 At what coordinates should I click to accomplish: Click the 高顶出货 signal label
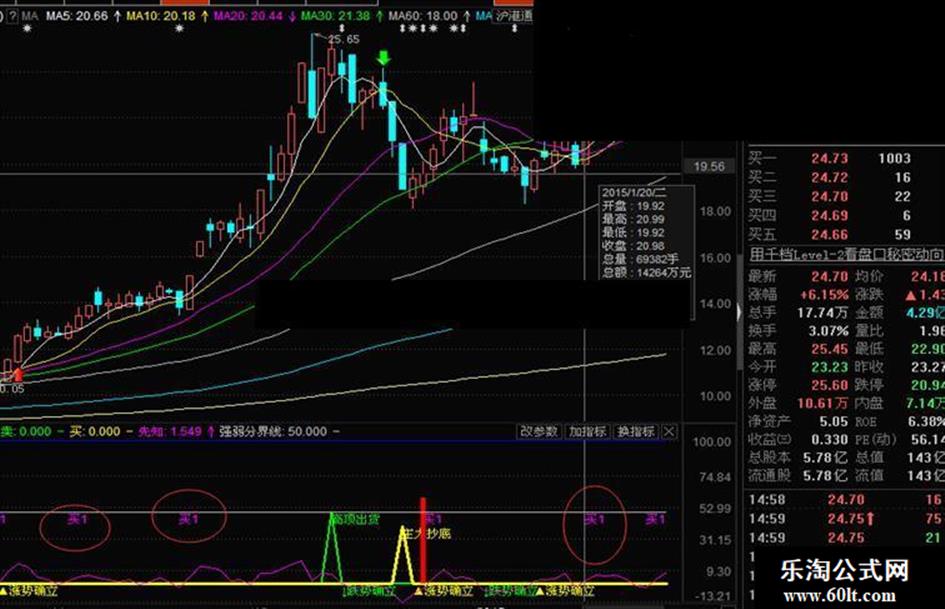[356, 519]
